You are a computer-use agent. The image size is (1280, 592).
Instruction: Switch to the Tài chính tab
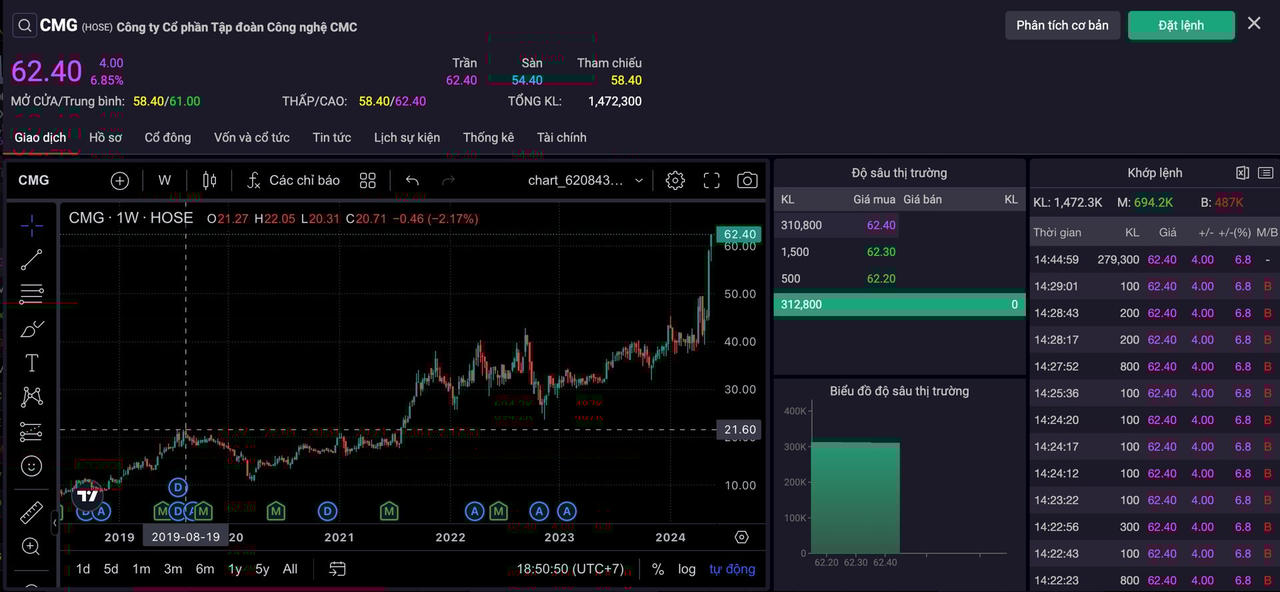click(x=561, y=137)
